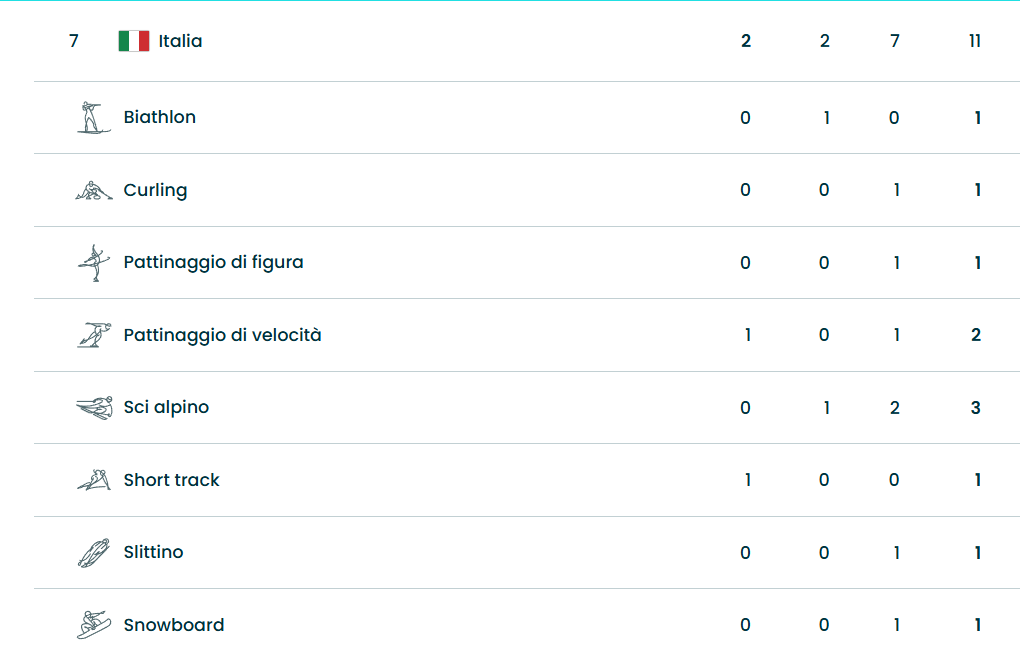Image resolution: width=1020 pixels, height=654 pixels.
Task: Collapse the Italia country row
Action: coord(180,41)
